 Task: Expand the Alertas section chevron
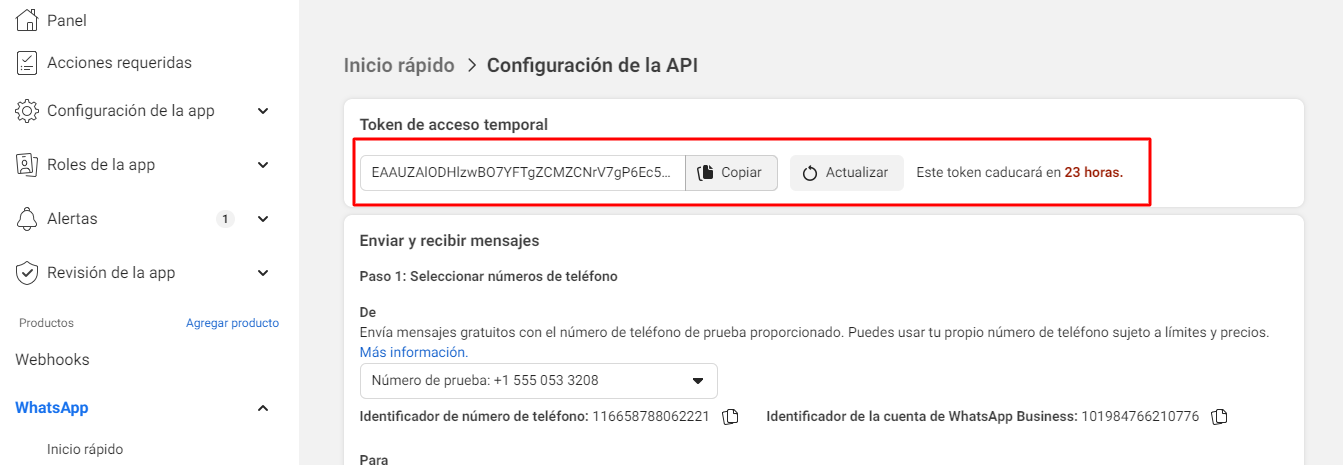[263, 219]
